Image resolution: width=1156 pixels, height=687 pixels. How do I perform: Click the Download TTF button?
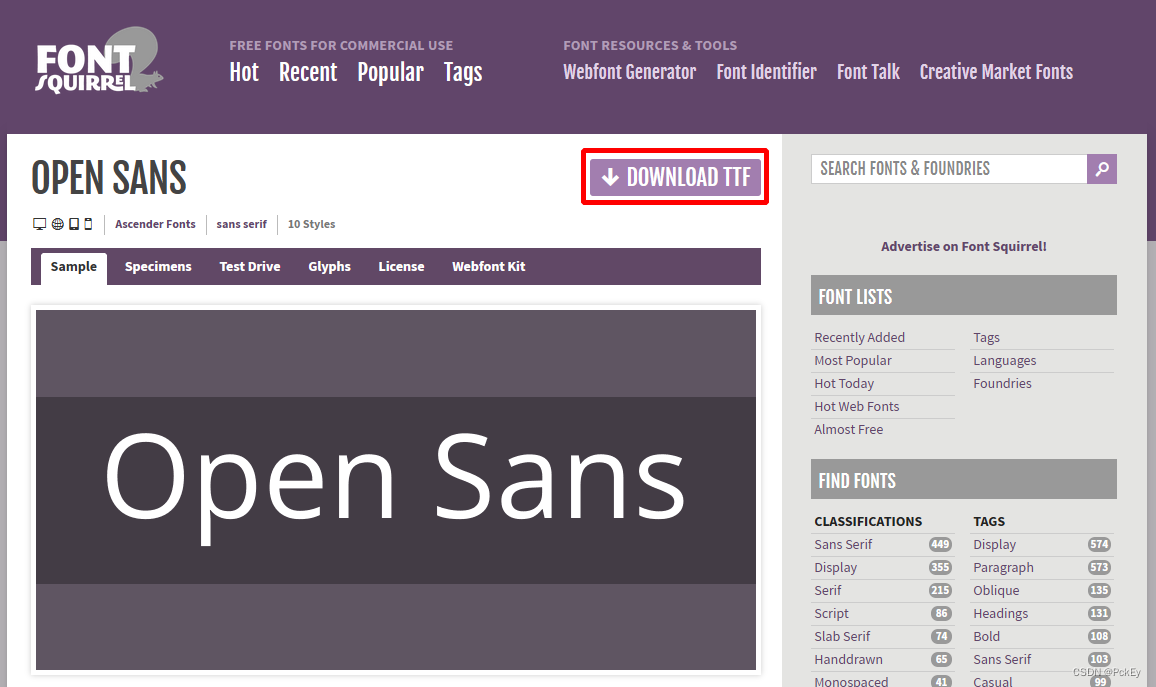point(675,177)
